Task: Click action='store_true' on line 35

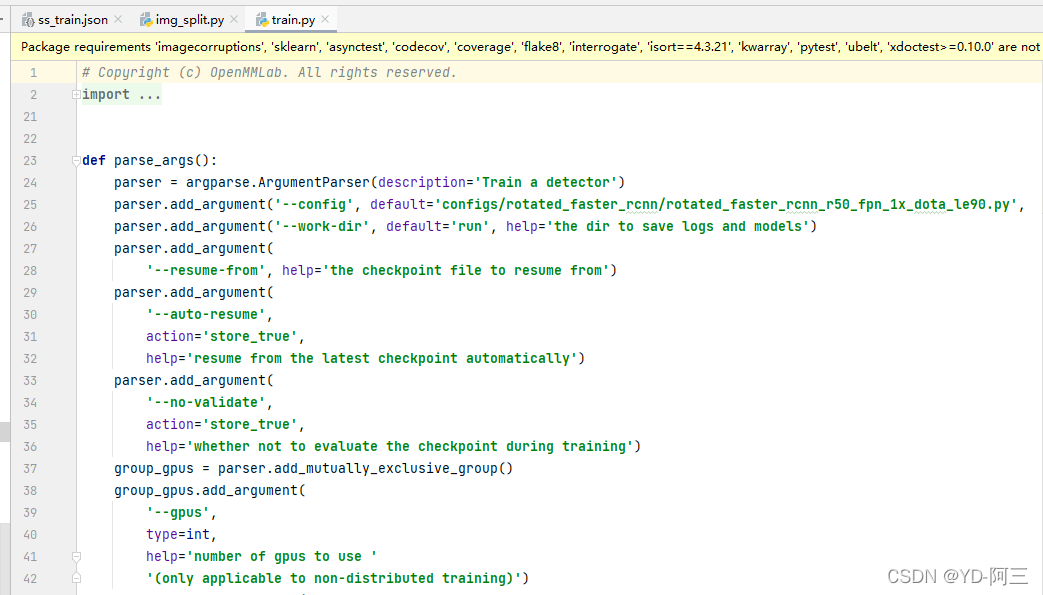Action: (222, 424)
